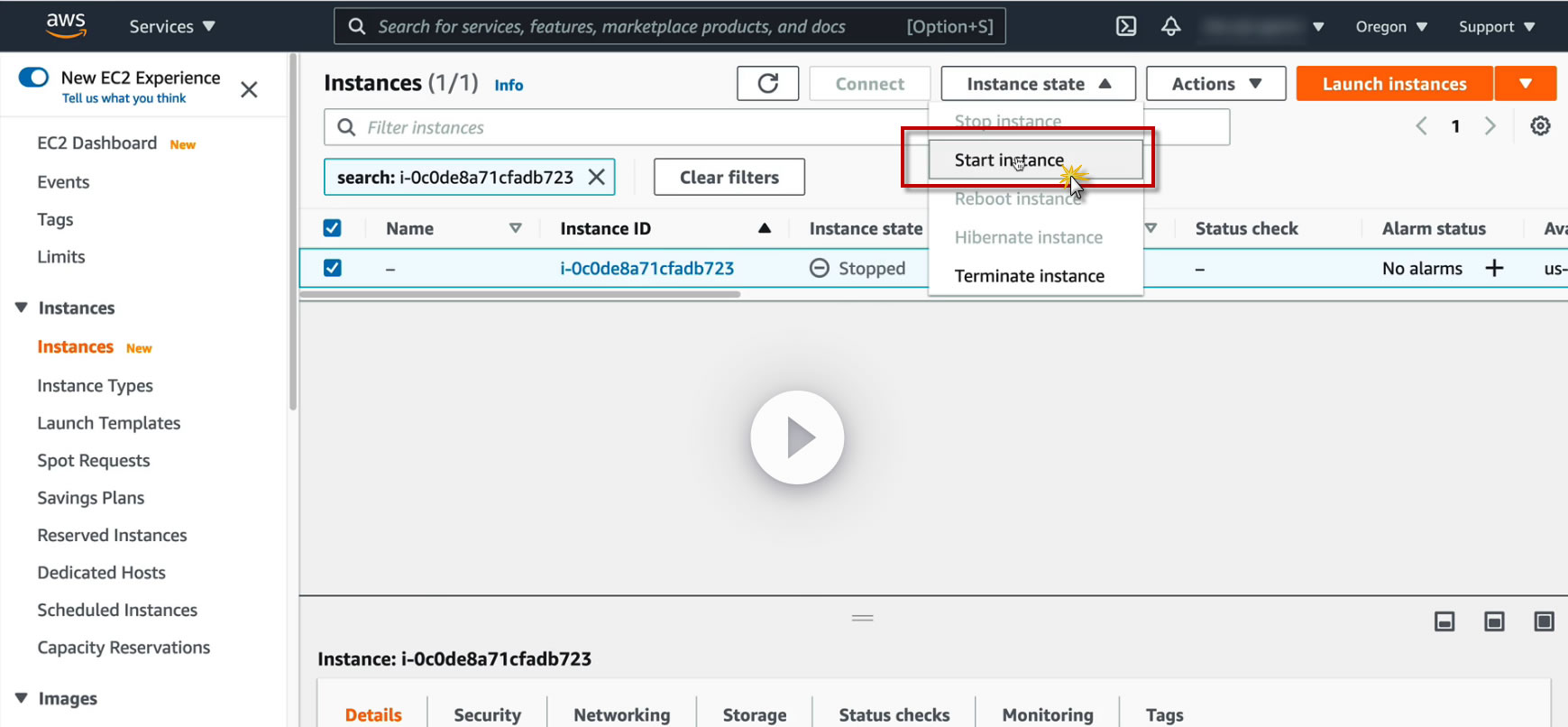Click the Launch instances button
Image resolution: width=1568 pixels, height=727 pixels.
(x=1394, y=84)
